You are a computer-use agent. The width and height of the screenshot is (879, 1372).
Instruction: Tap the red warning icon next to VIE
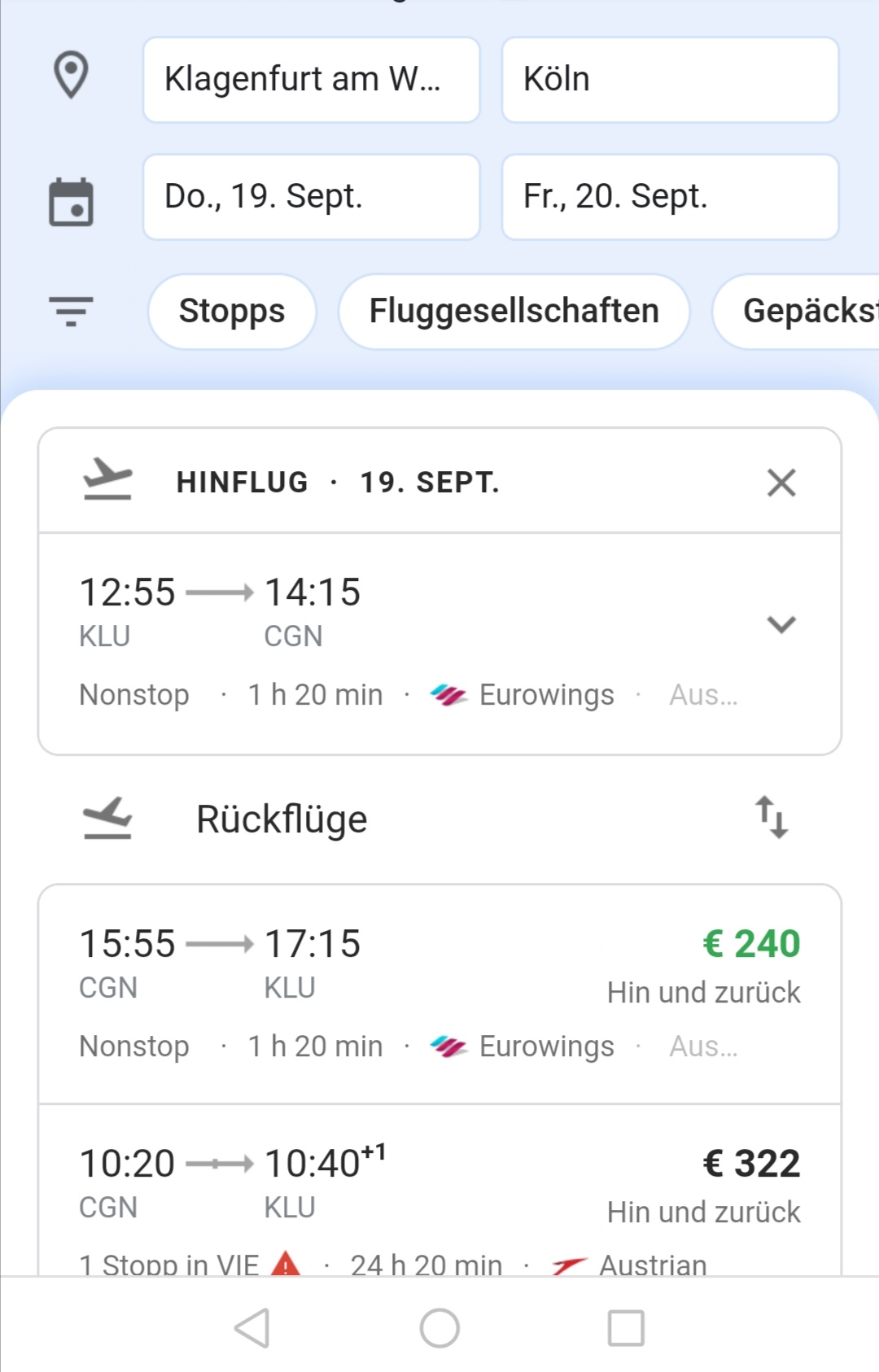pyautogui.click(x=286, y=1265)
